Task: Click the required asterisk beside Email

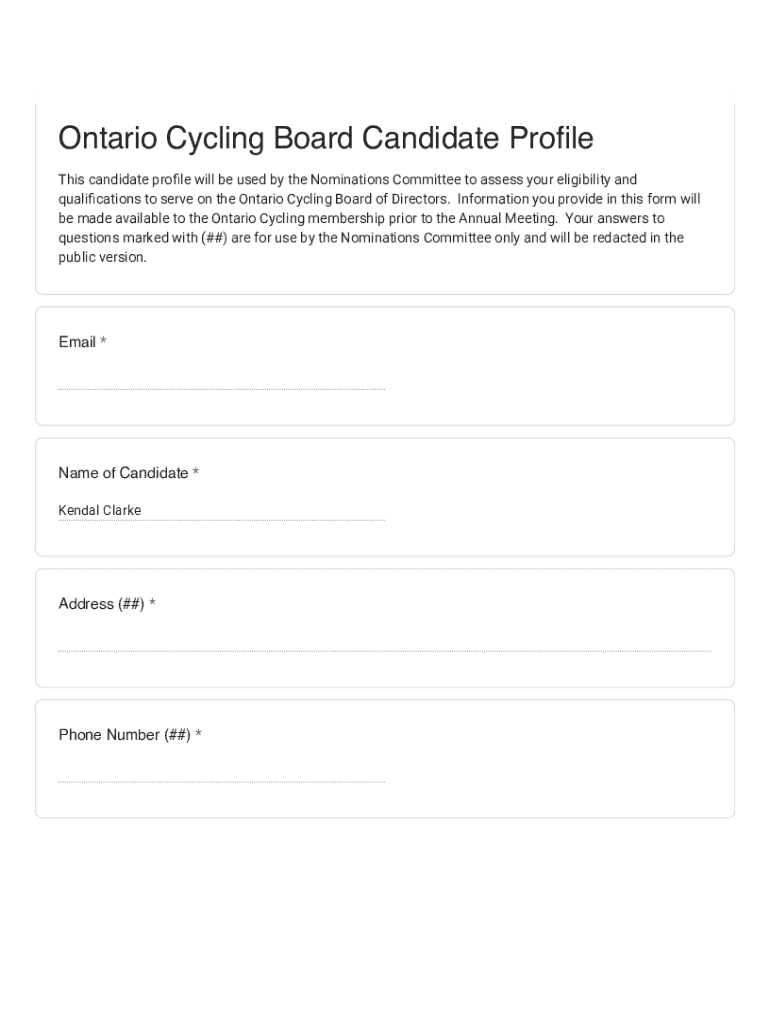Action: pyautogui.click(x=103, y=342)
